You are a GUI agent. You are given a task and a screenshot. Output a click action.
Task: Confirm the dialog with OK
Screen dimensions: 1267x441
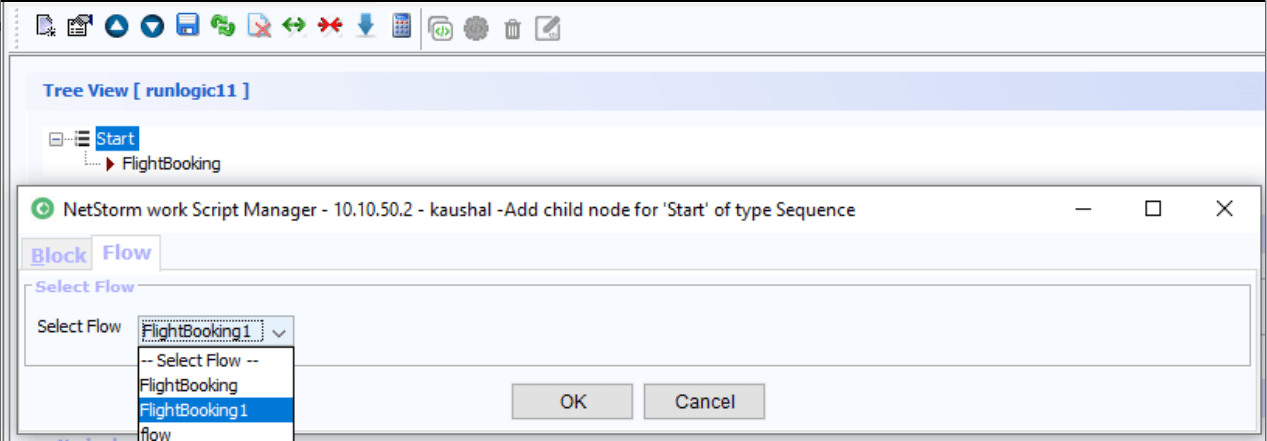(573, 402)
